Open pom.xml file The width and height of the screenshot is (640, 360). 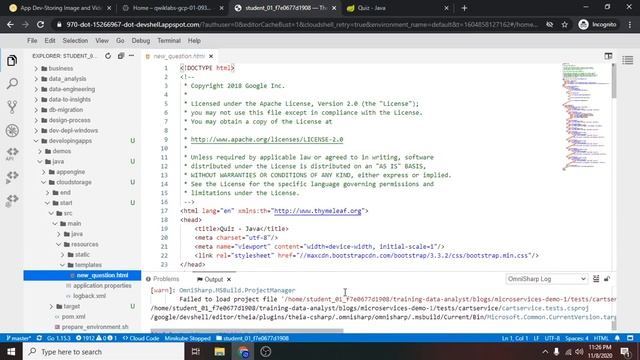(x=73, y=316)
